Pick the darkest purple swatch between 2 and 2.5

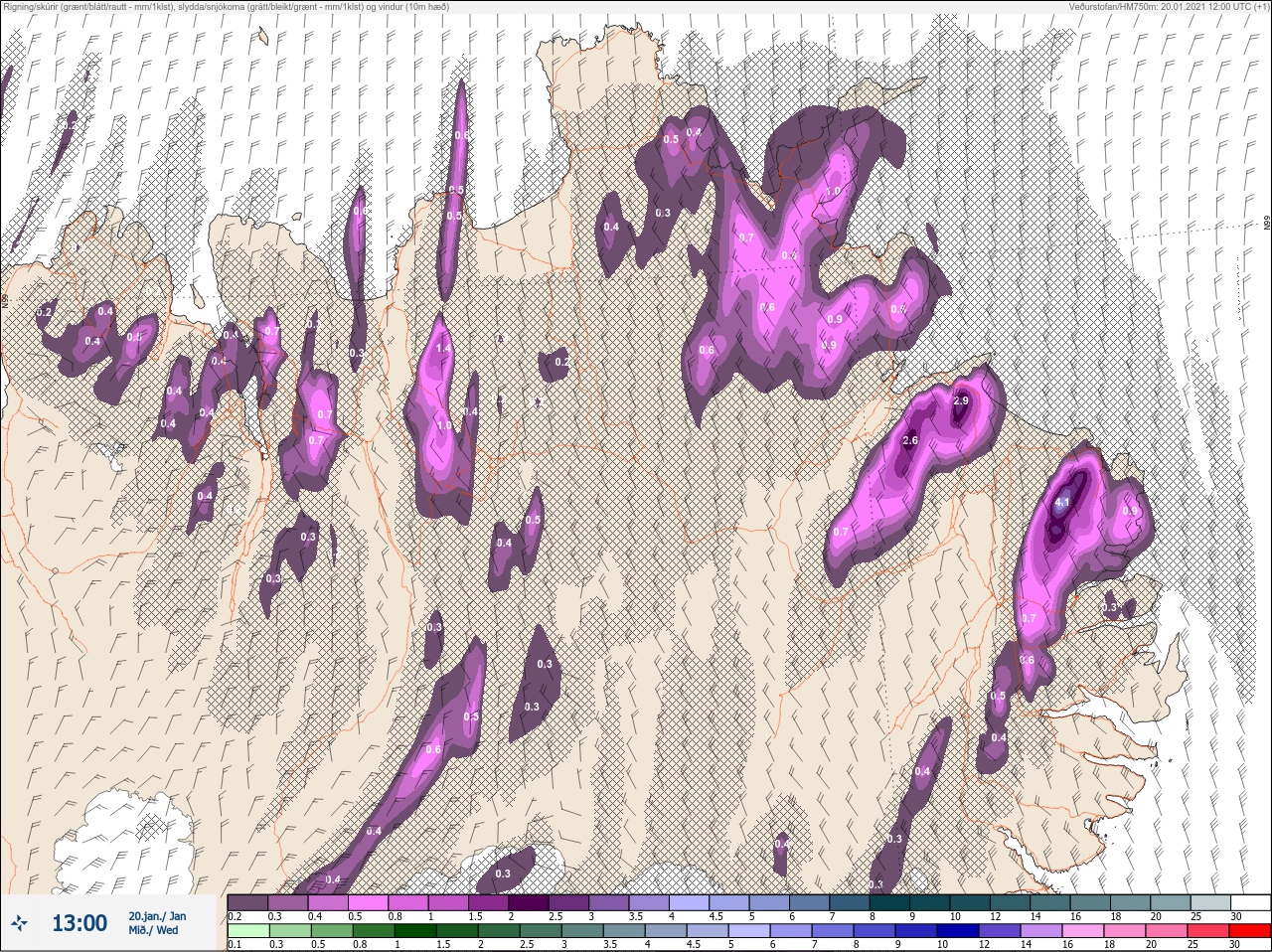(x=531, y=902)
